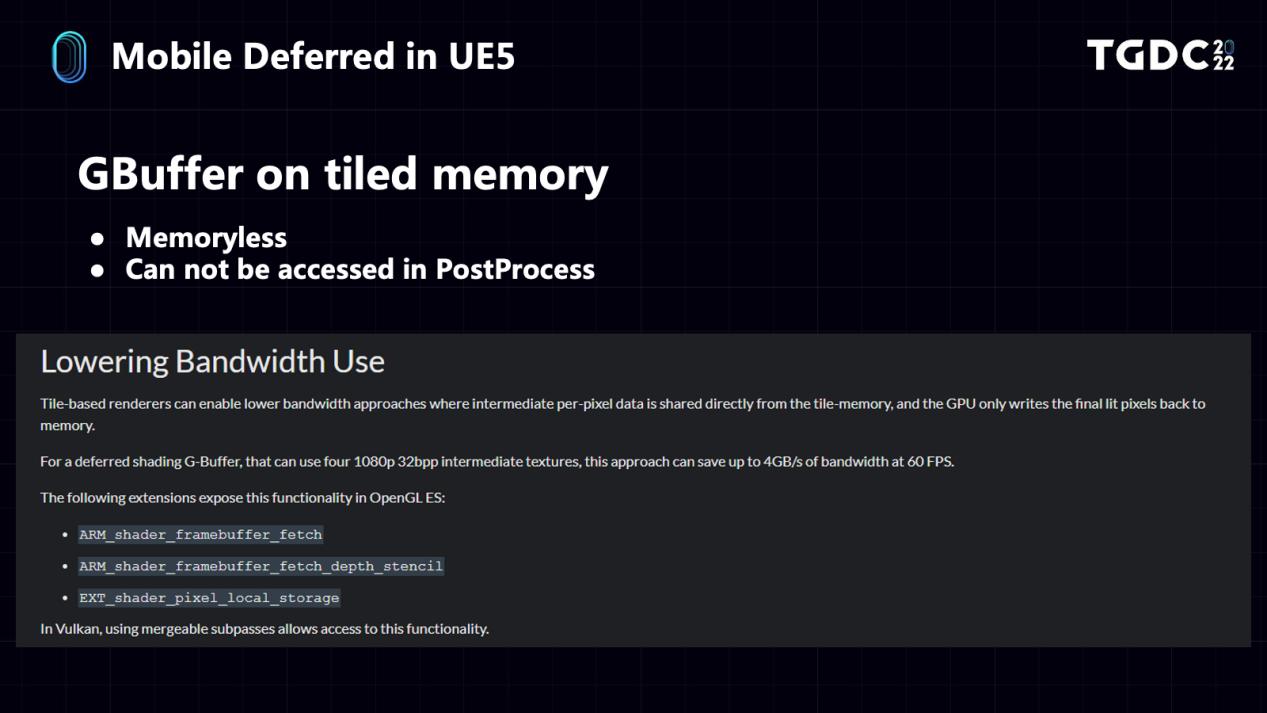Click the Lowering Bandwidth Use heading

click(212, 361)
